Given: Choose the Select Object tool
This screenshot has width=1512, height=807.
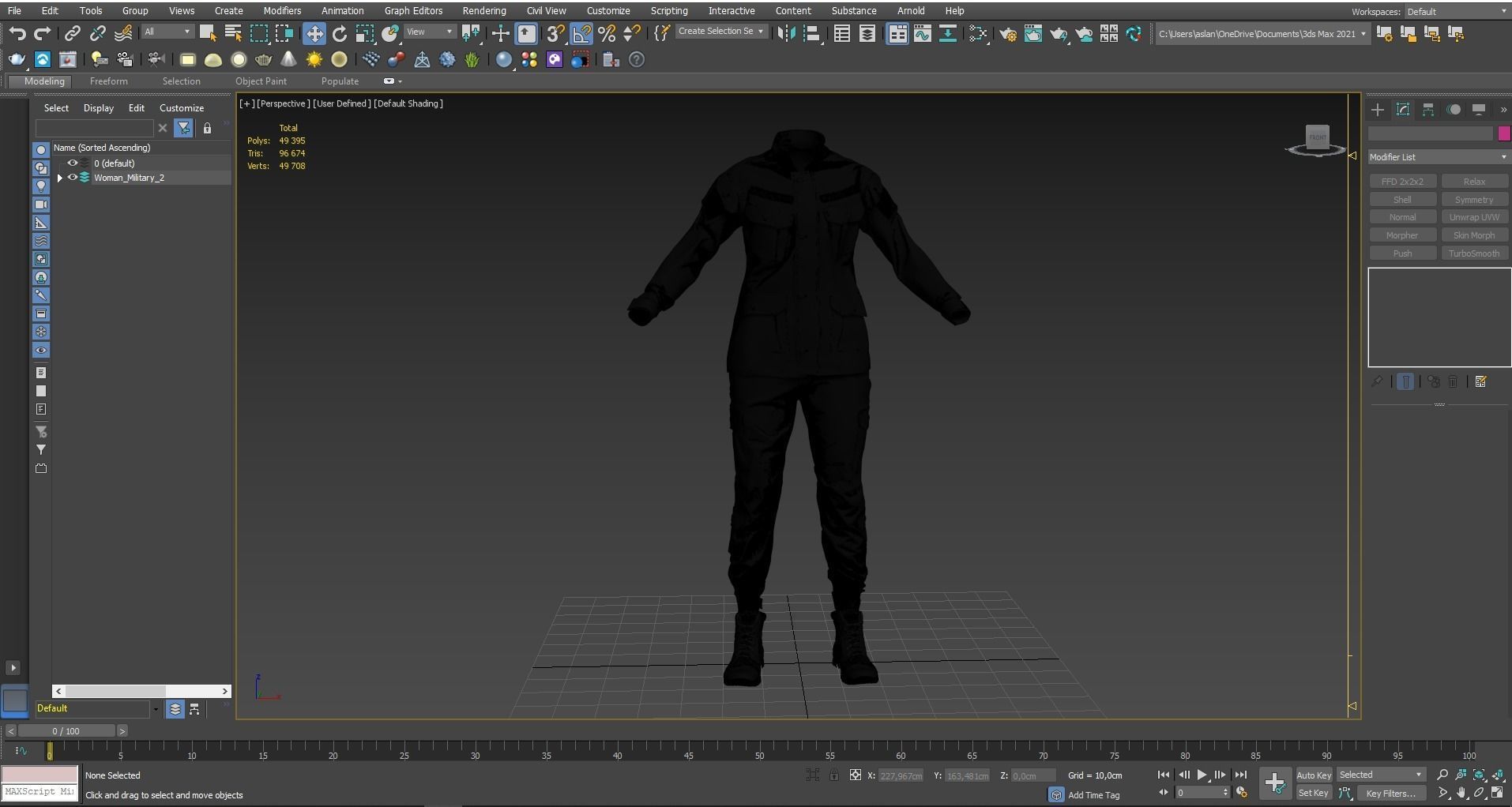Looking at the screenshot, I should (208, 33).
